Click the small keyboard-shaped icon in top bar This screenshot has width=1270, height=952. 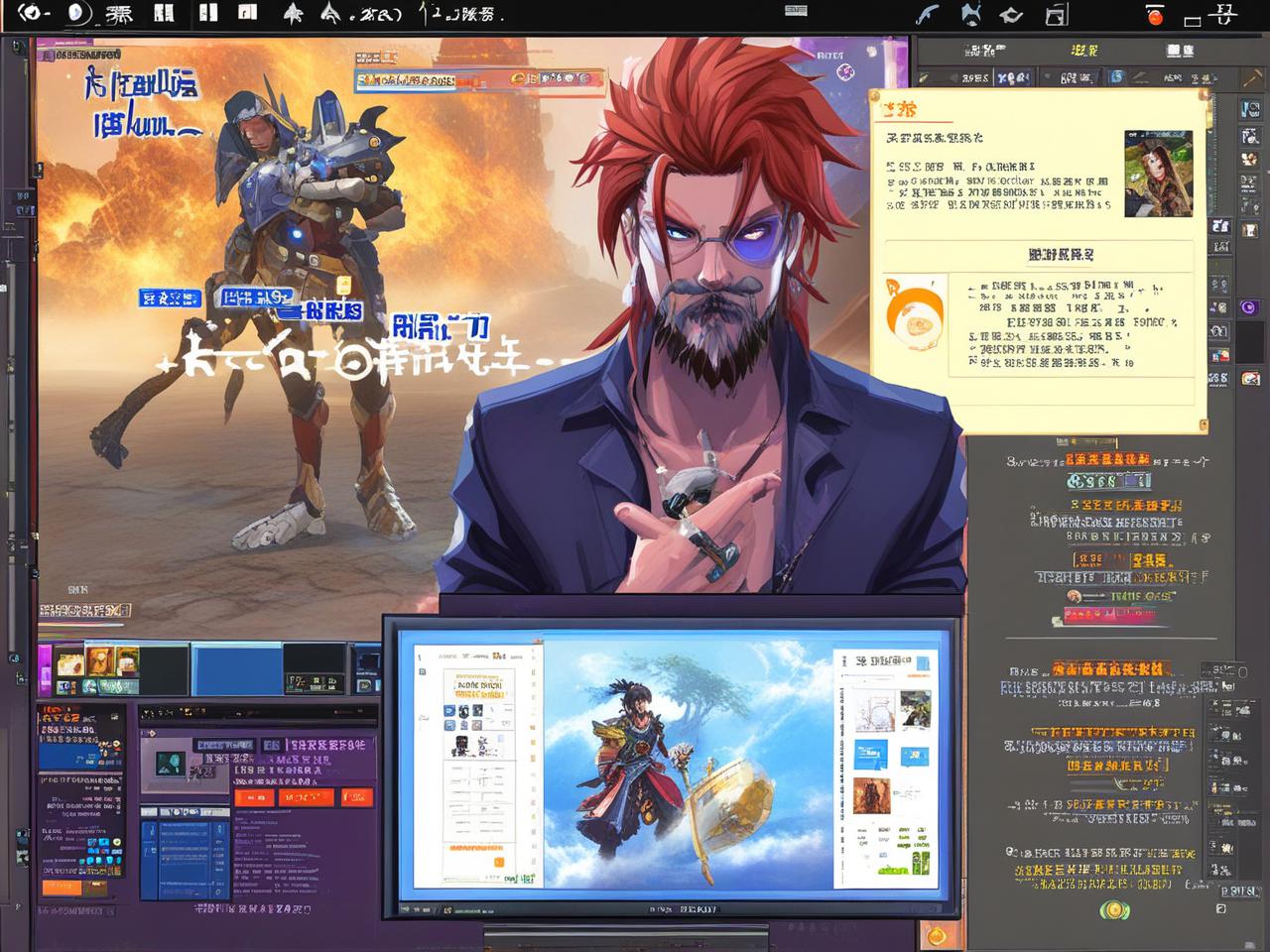(796, 11)
